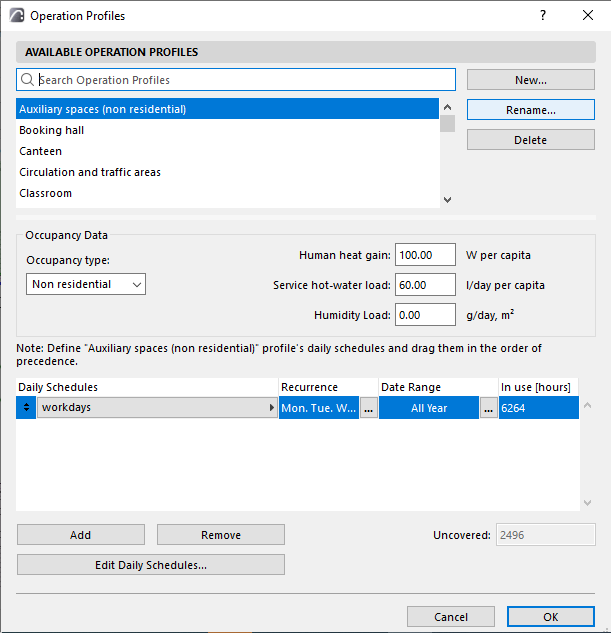Click the Human heat gain field

point(425,255)
